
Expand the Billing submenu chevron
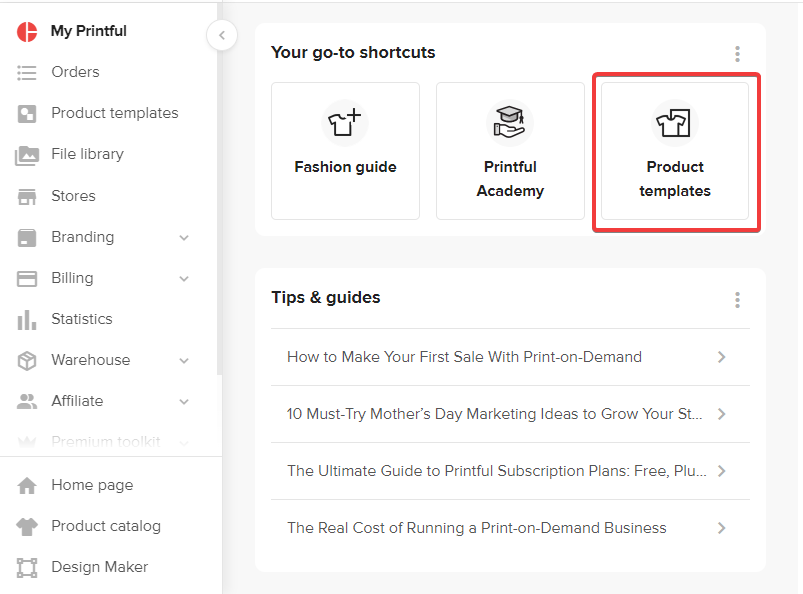[184, 278]
